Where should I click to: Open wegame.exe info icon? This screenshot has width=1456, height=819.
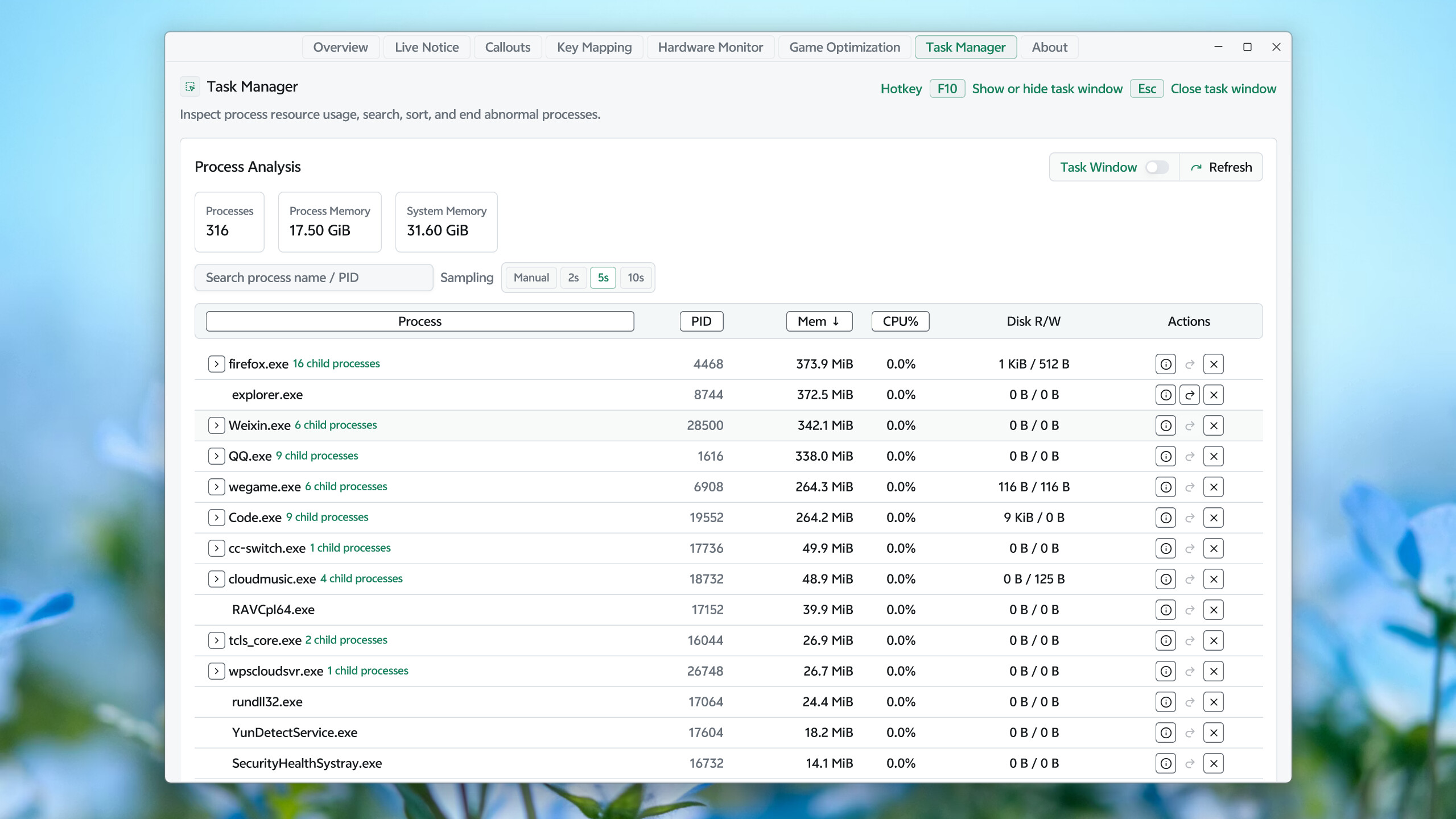coord(1165,487)
